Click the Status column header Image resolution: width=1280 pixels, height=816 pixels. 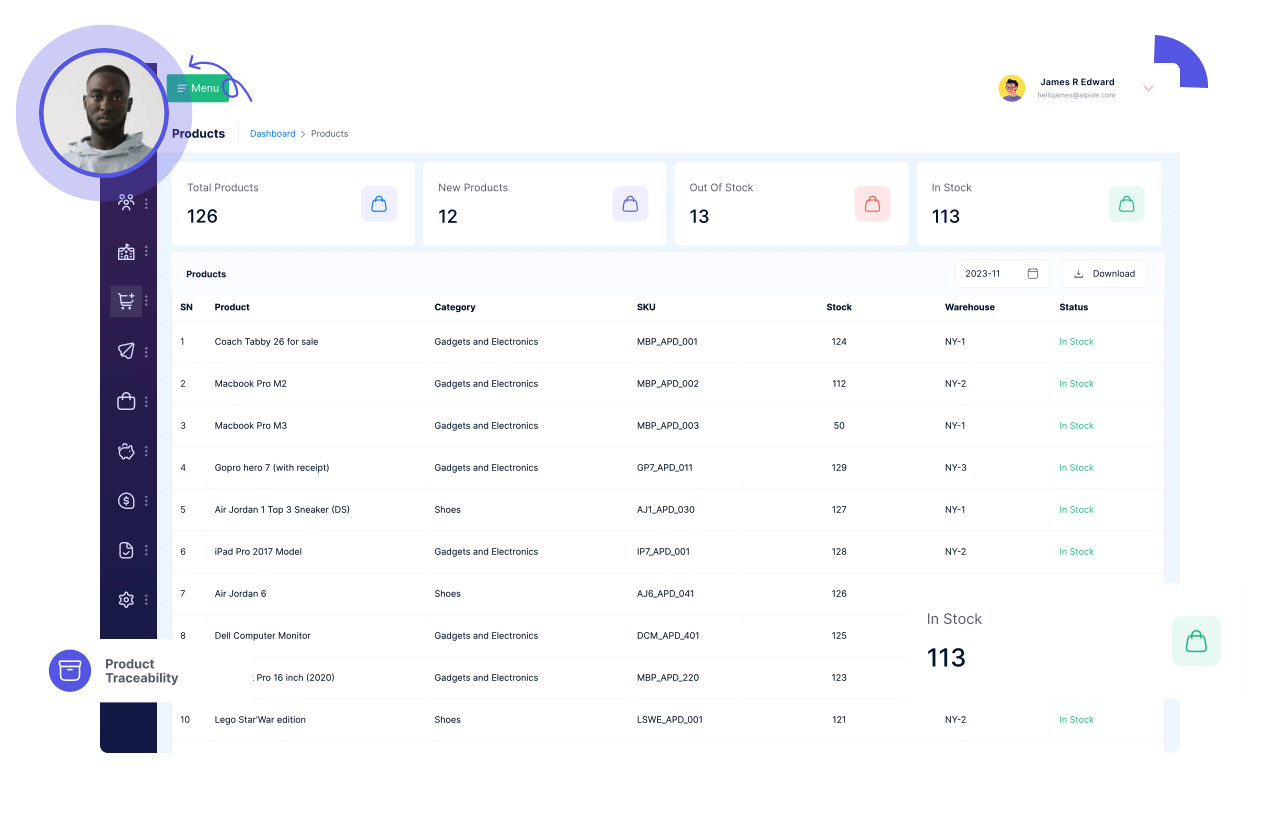click(1074, 307)
